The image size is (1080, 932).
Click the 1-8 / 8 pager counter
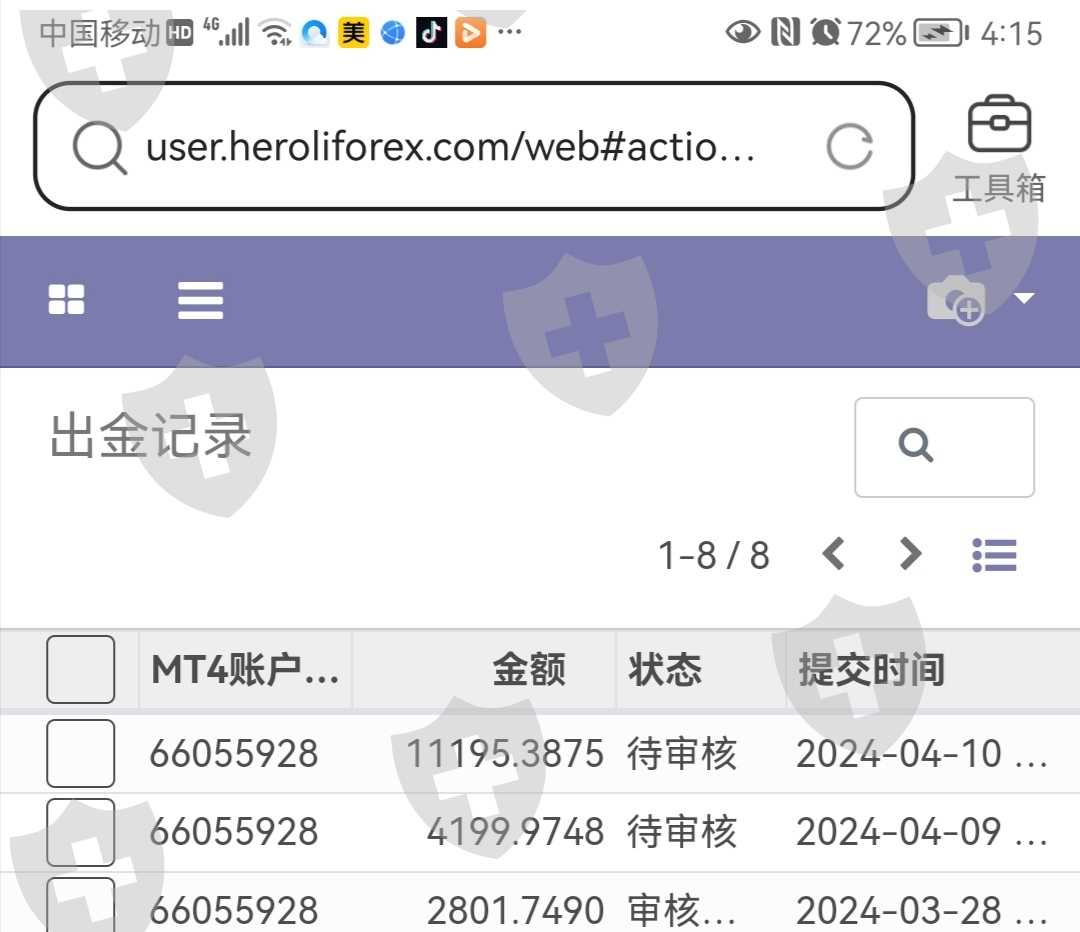[x=714, y=555]
